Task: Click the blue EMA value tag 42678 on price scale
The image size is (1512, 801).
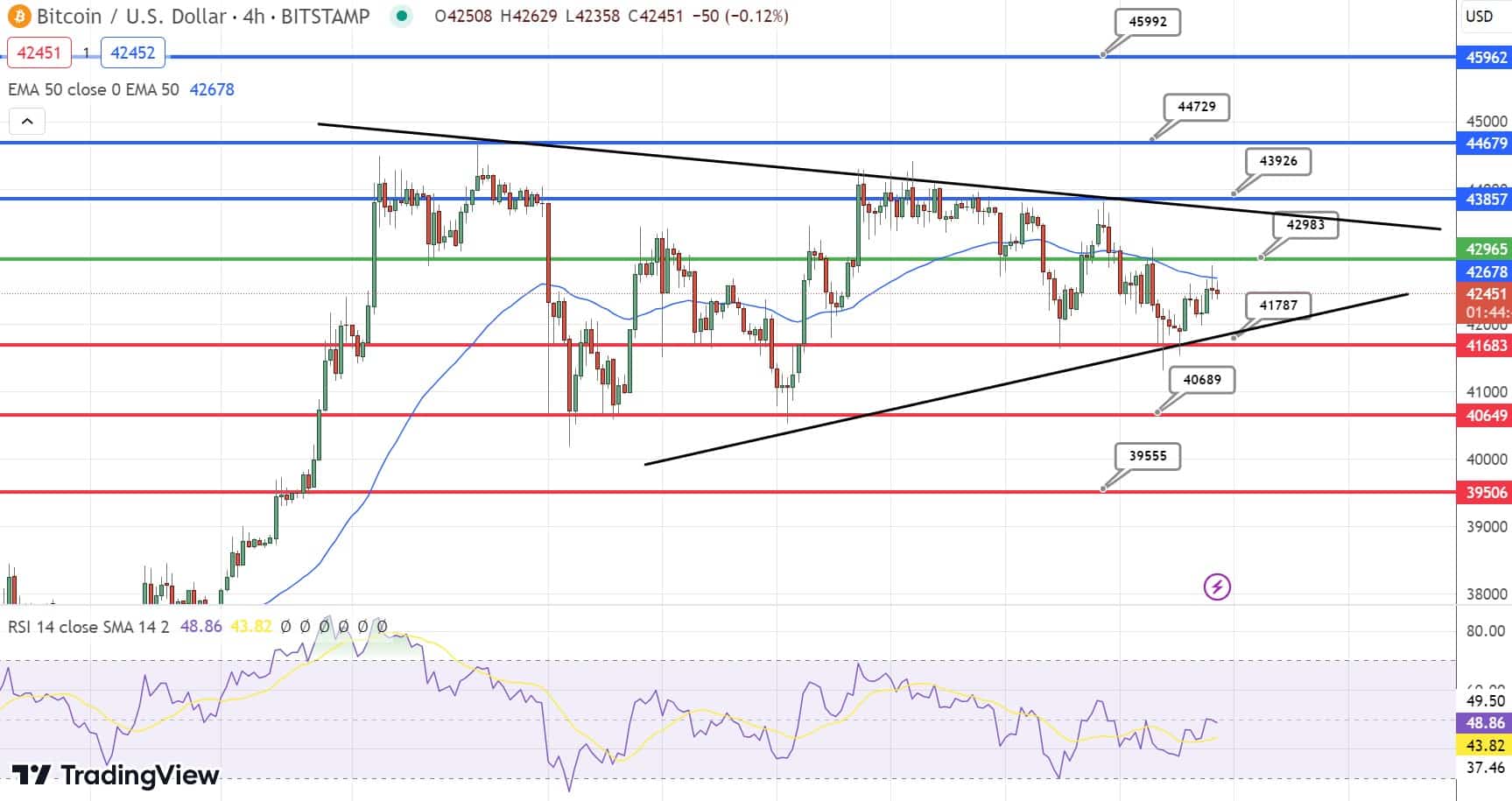Action: point(1482,273)
